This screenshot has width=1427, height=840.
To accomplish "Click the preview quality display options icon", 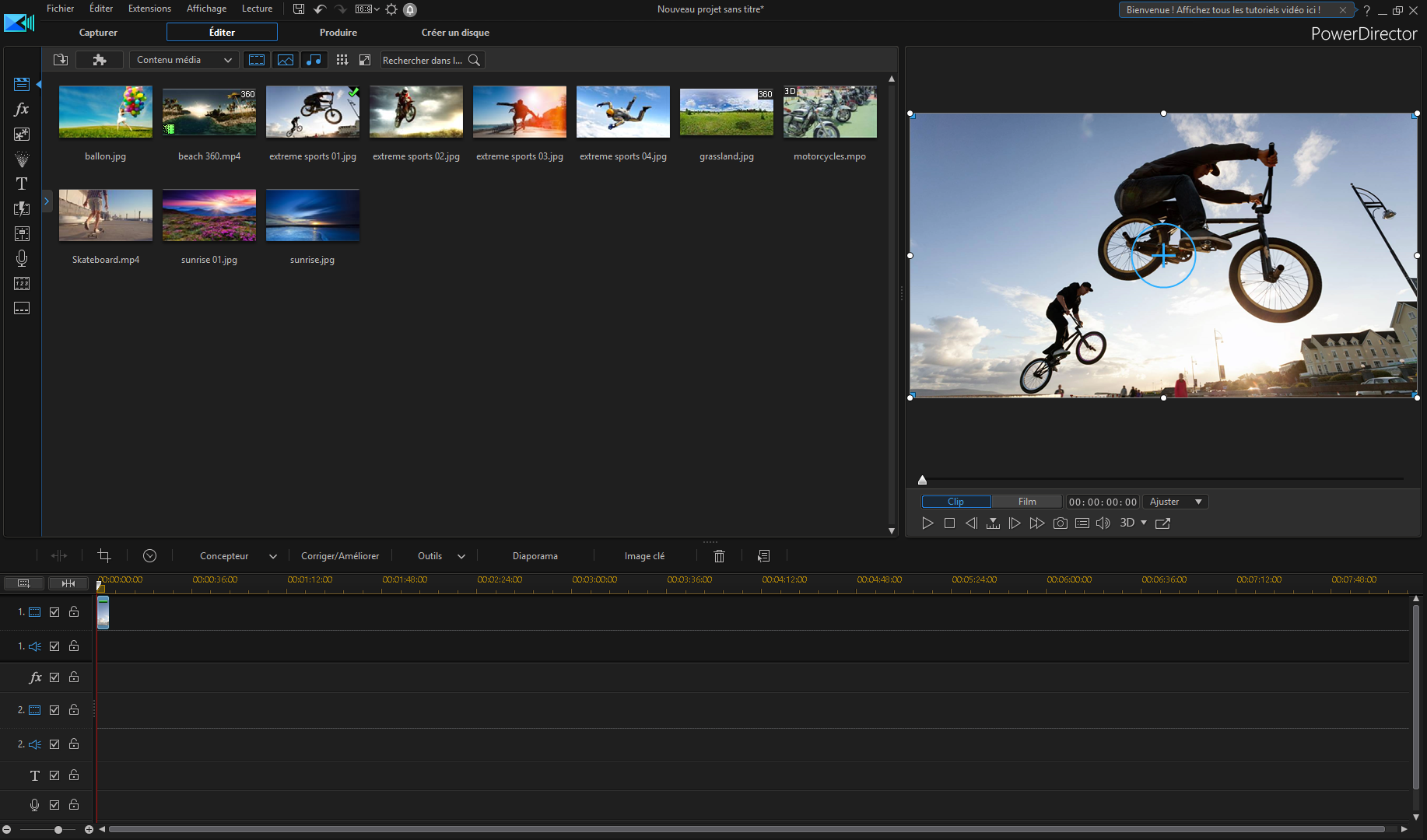I will pos(1082,523).
